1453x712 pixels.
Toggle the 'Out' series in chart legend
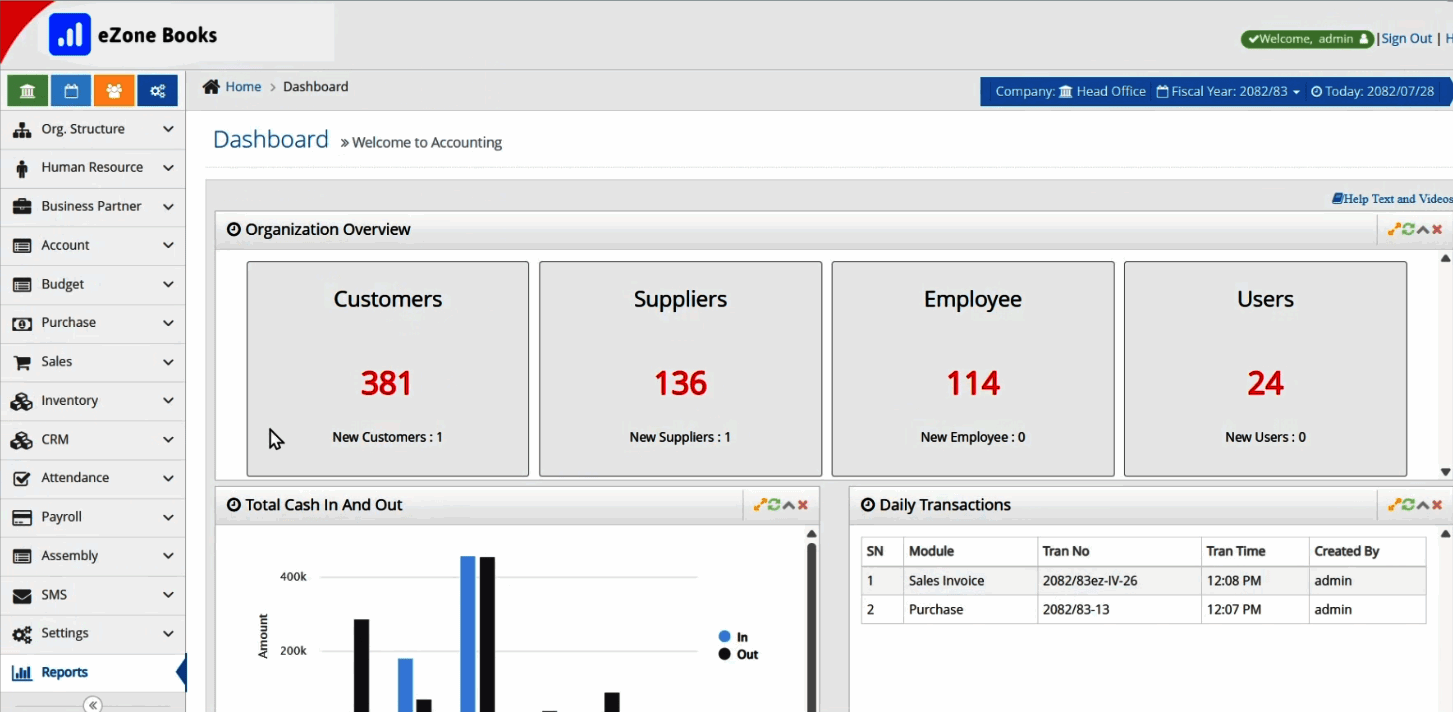coord(738,654)
